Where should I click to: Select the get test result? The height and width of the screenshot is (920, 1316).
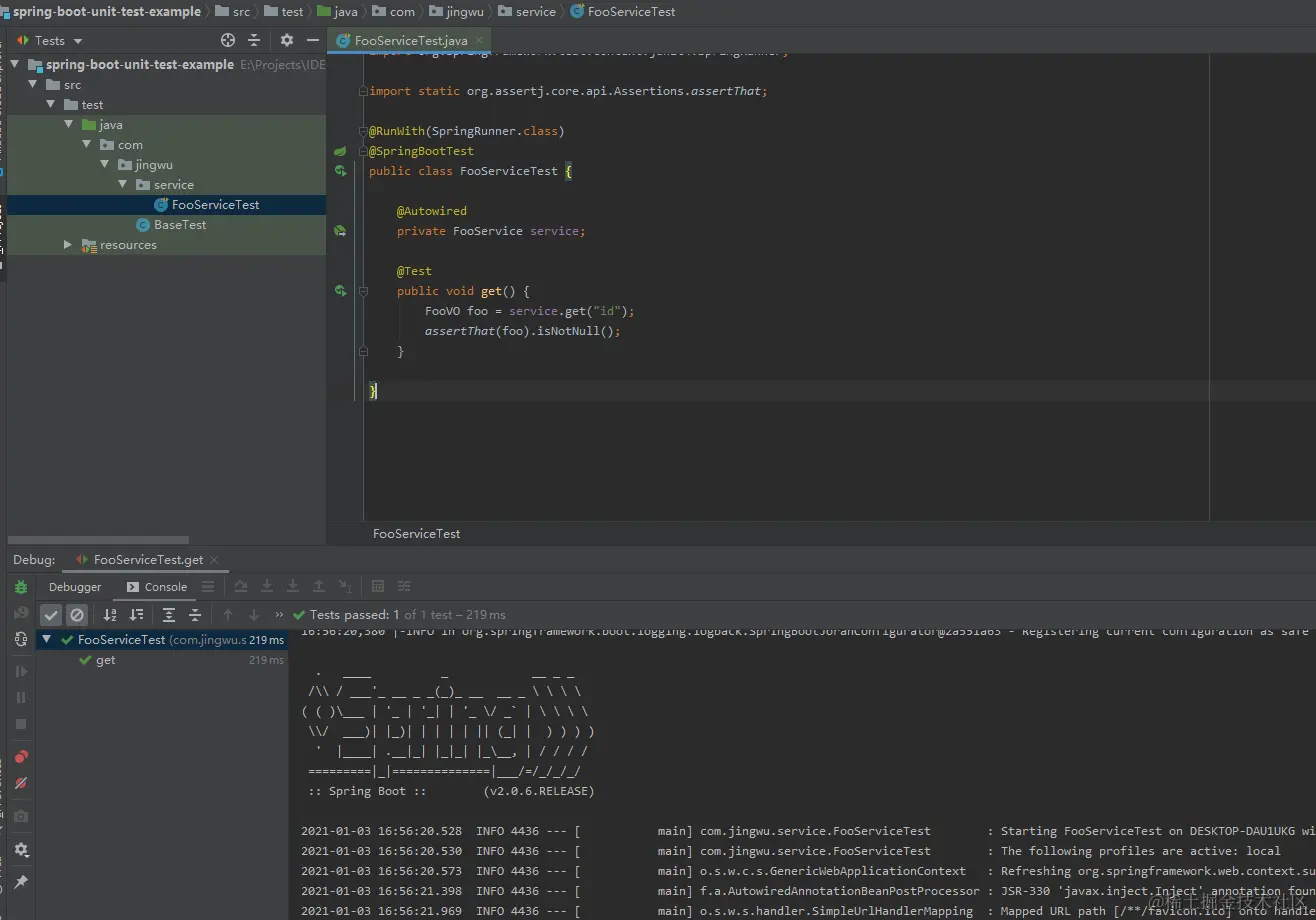tap(105, 660)
